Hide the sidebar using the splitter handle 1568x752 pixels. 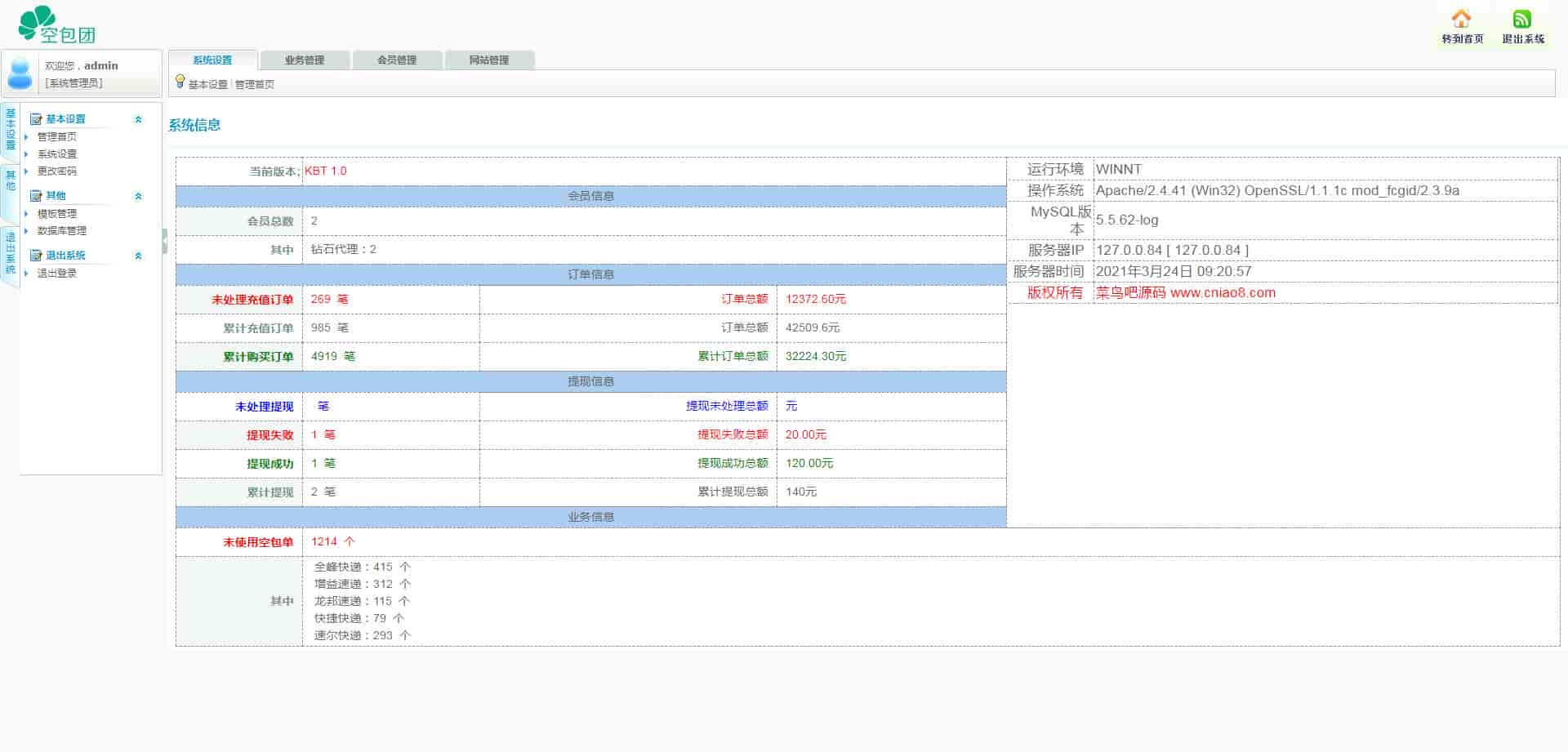165,242
